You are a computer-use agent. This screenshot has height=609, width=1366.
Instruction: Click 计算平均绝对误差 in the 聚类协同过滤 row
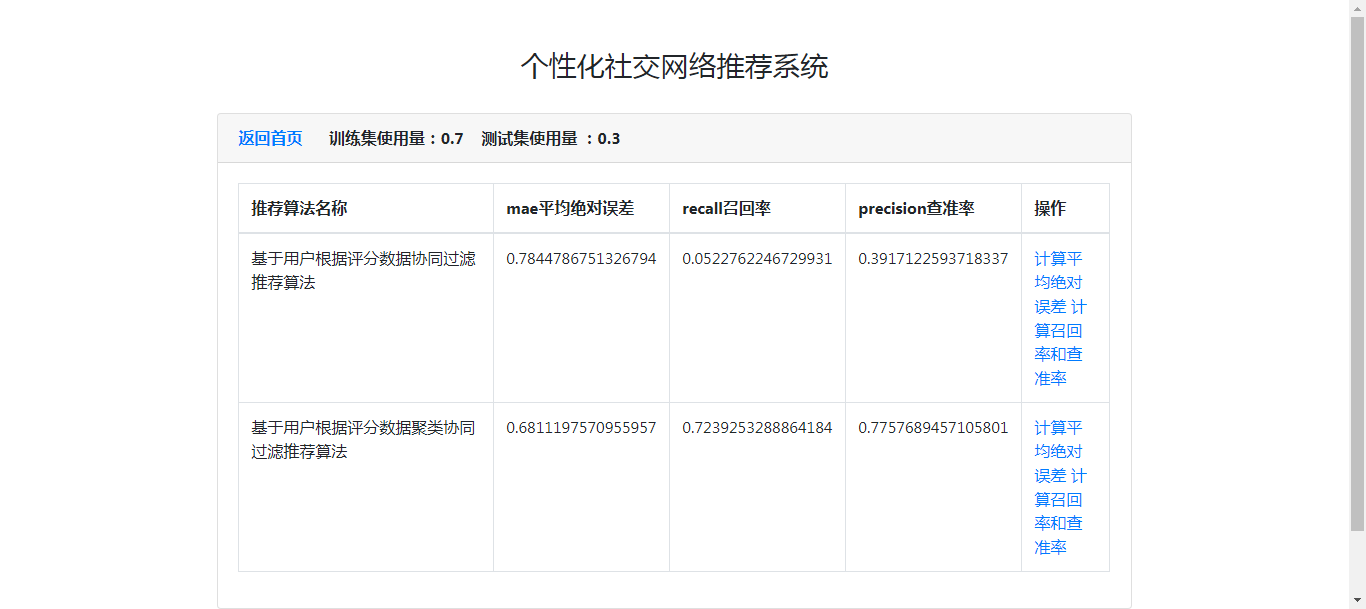coord(1058,451)
